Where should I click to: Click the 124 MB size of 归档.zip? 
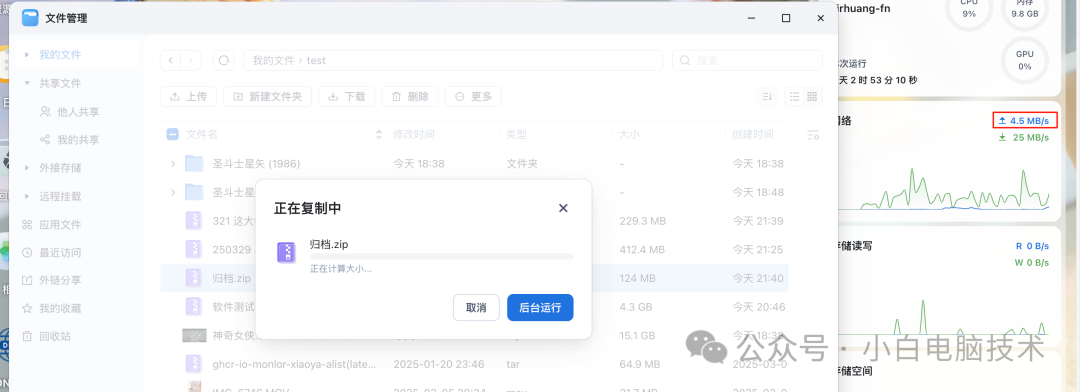point(636,278)
